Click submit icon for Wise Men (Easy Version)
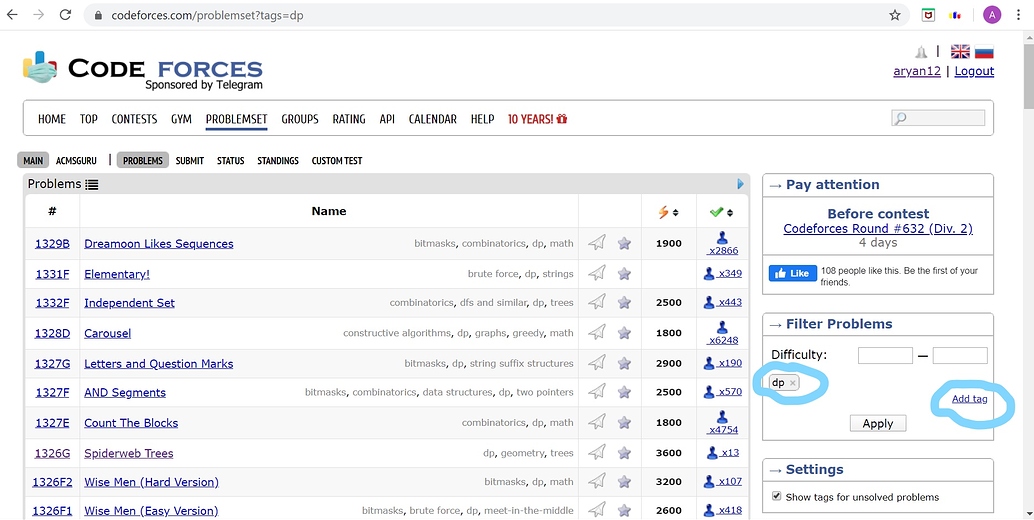The height and width of the screenshot is (520, 1034). pyautogui.click(x=597, y=510)
